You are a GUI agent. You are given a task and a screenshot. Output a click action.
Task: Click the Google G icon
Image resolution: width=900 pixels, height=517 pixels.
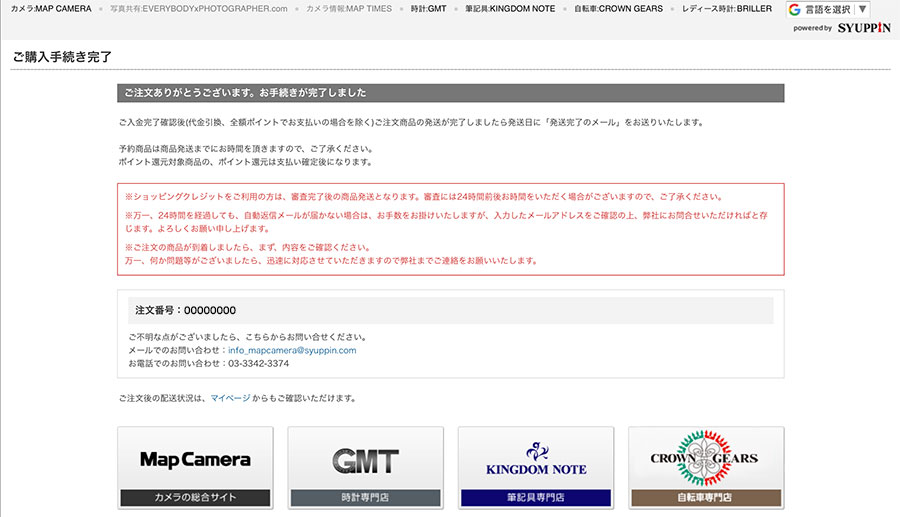click(795, 9)
